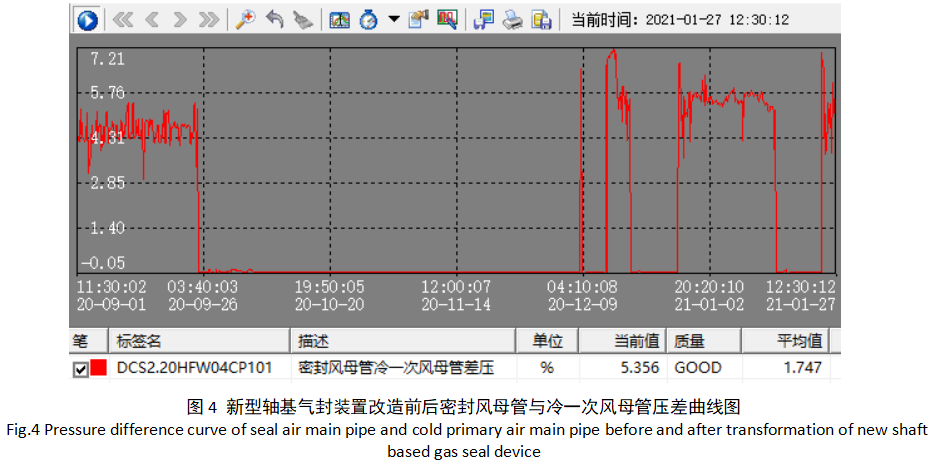Click the blue play button in toolbar
This screenshot has height=464, width=936.
point(87,19)
